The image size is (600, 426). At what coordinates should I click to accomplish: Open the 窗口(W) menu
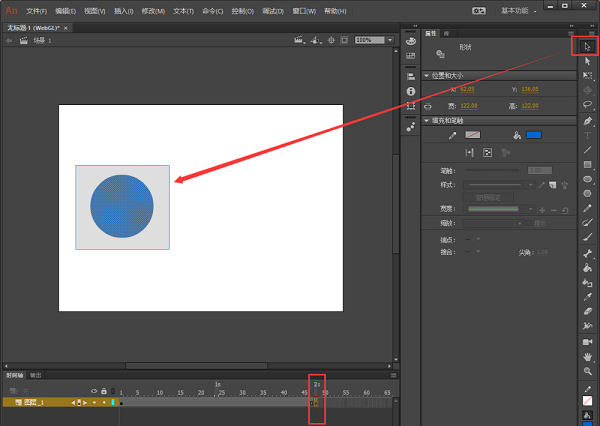tap(306, 10)
